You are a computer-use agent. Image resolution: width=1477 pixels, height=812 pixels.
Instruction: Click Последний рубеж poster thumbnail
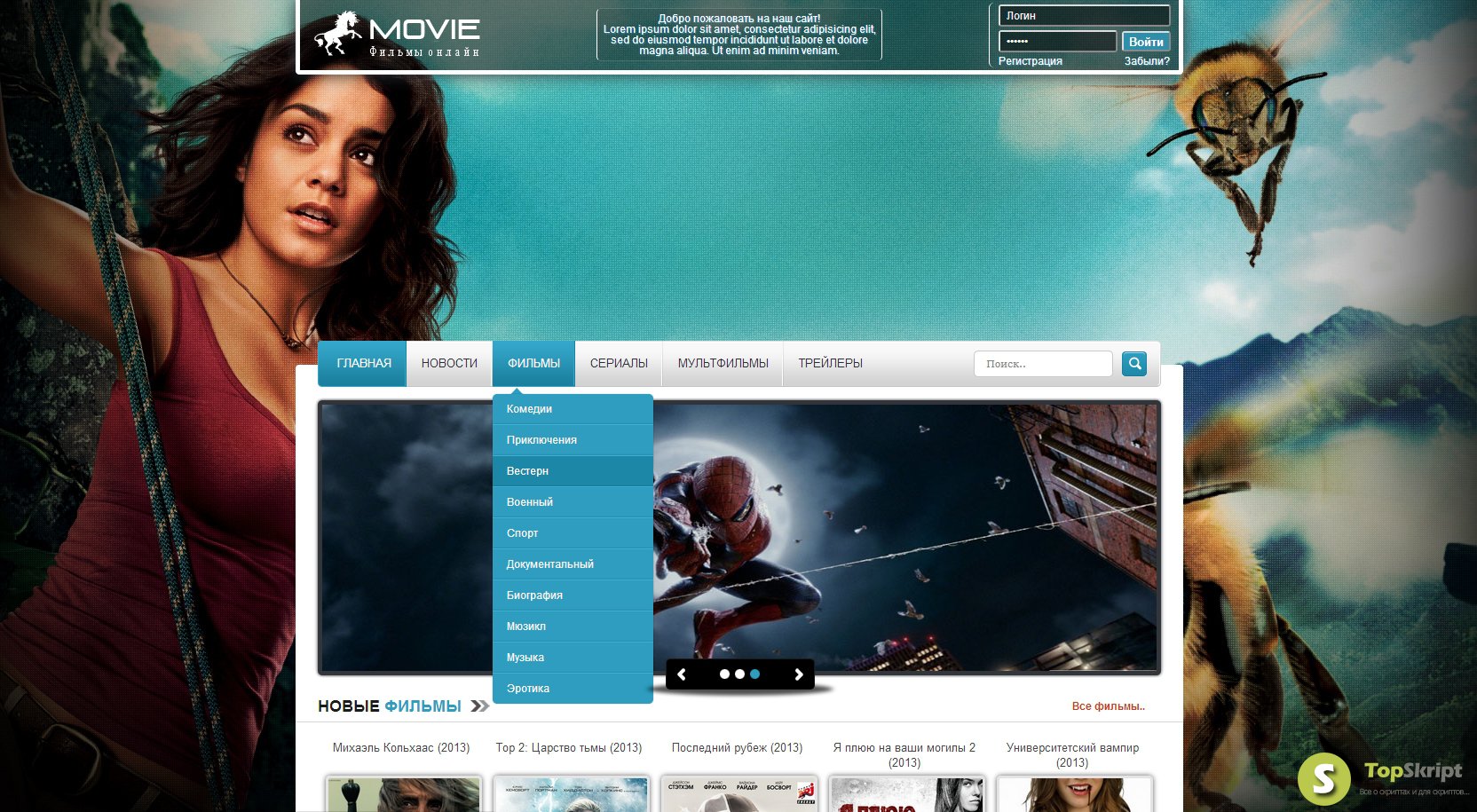[739, 794]
